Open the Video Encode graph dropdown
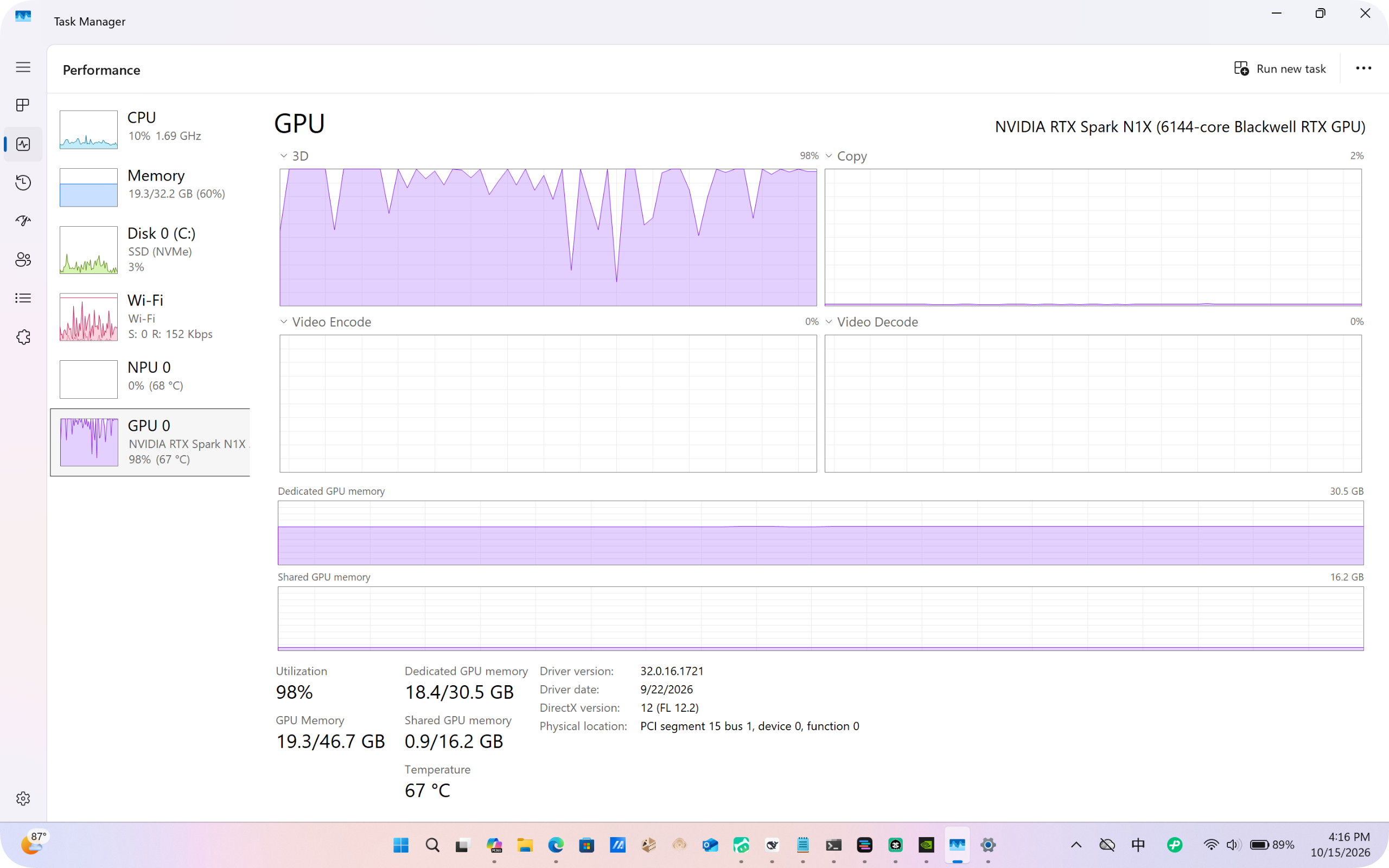 coord(284,322)
